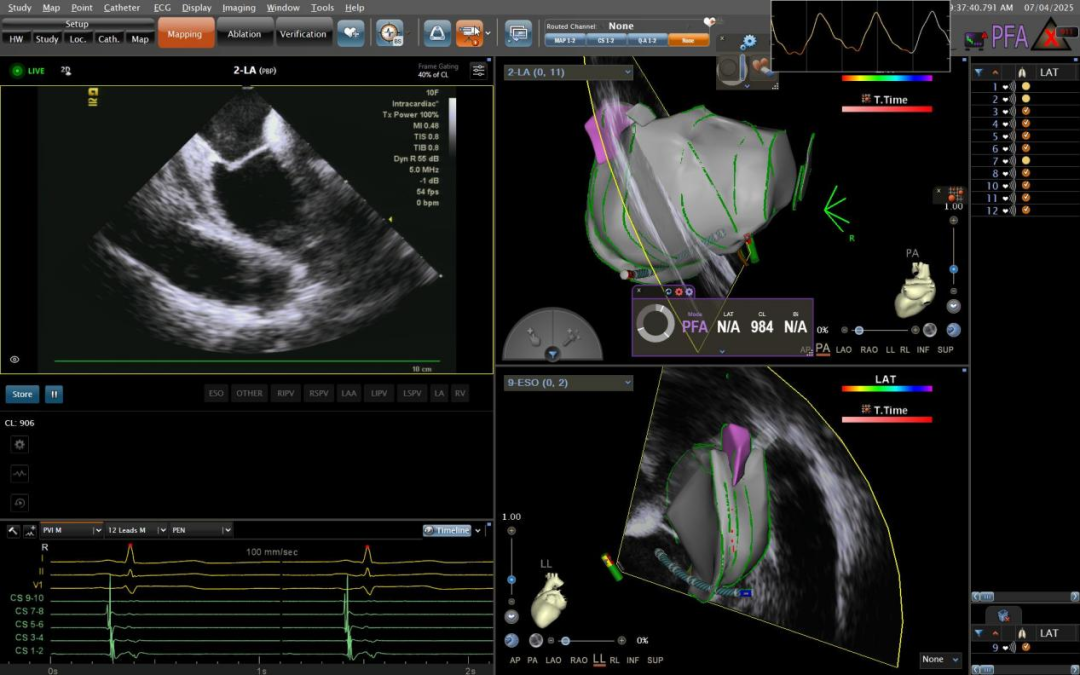
Task: Open ultrasound image settings icon
Action: [478, 70]
